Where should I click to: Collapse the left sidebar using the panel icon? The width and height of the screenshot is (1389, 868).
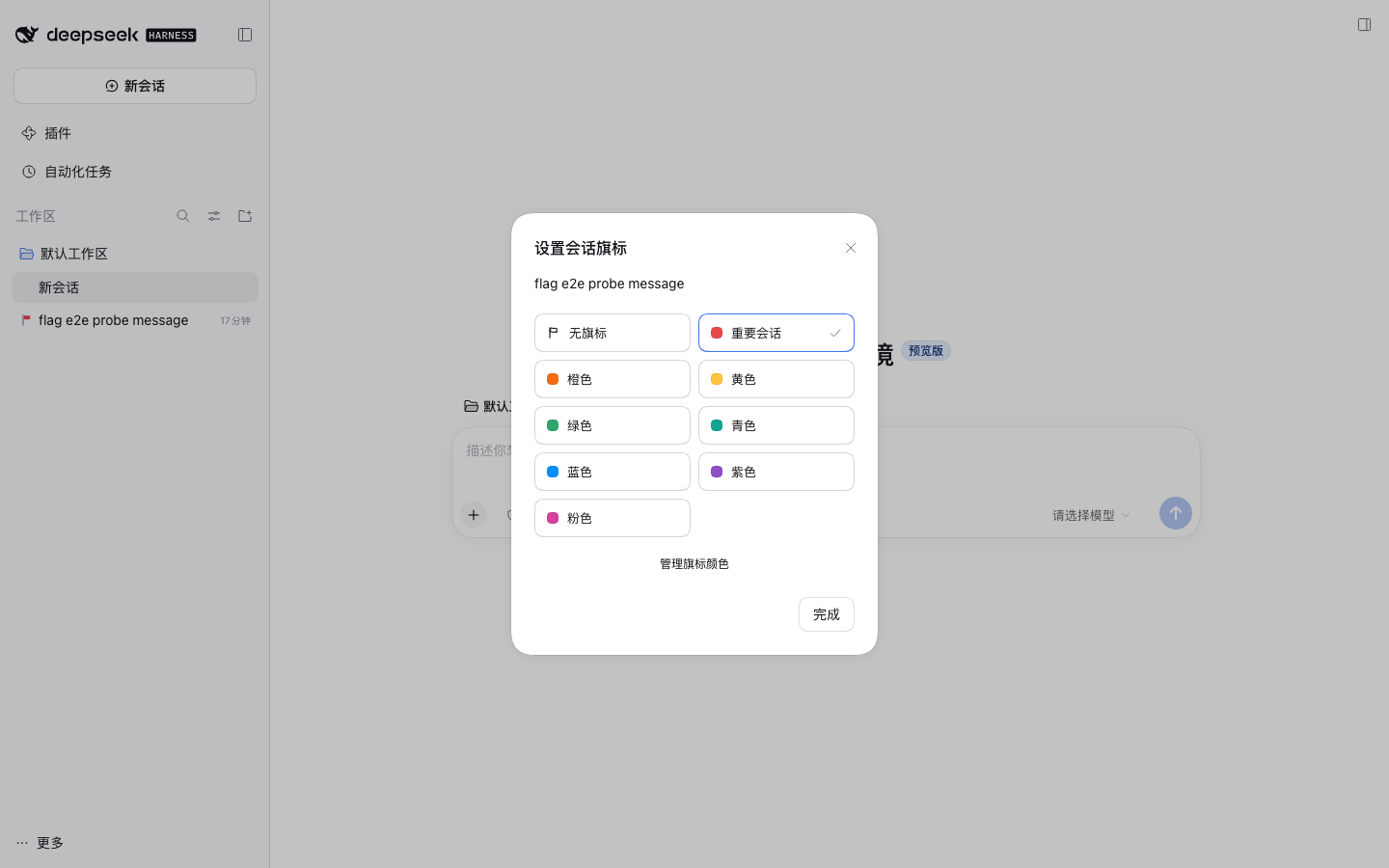245,35
